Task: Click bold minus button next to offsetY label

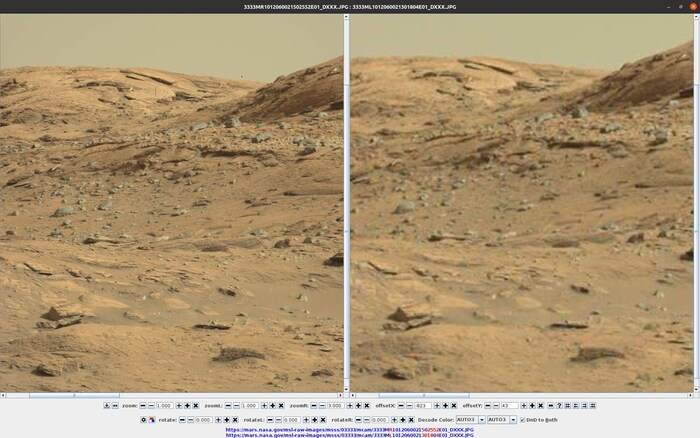Action: (x=488, y=406)
